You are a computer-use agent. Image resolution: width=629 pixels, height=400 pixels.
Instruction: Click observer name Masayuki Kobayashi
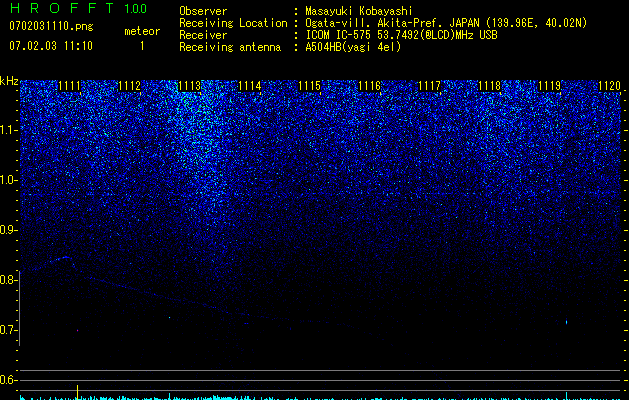pyautogui.click(x=358, y=11)
